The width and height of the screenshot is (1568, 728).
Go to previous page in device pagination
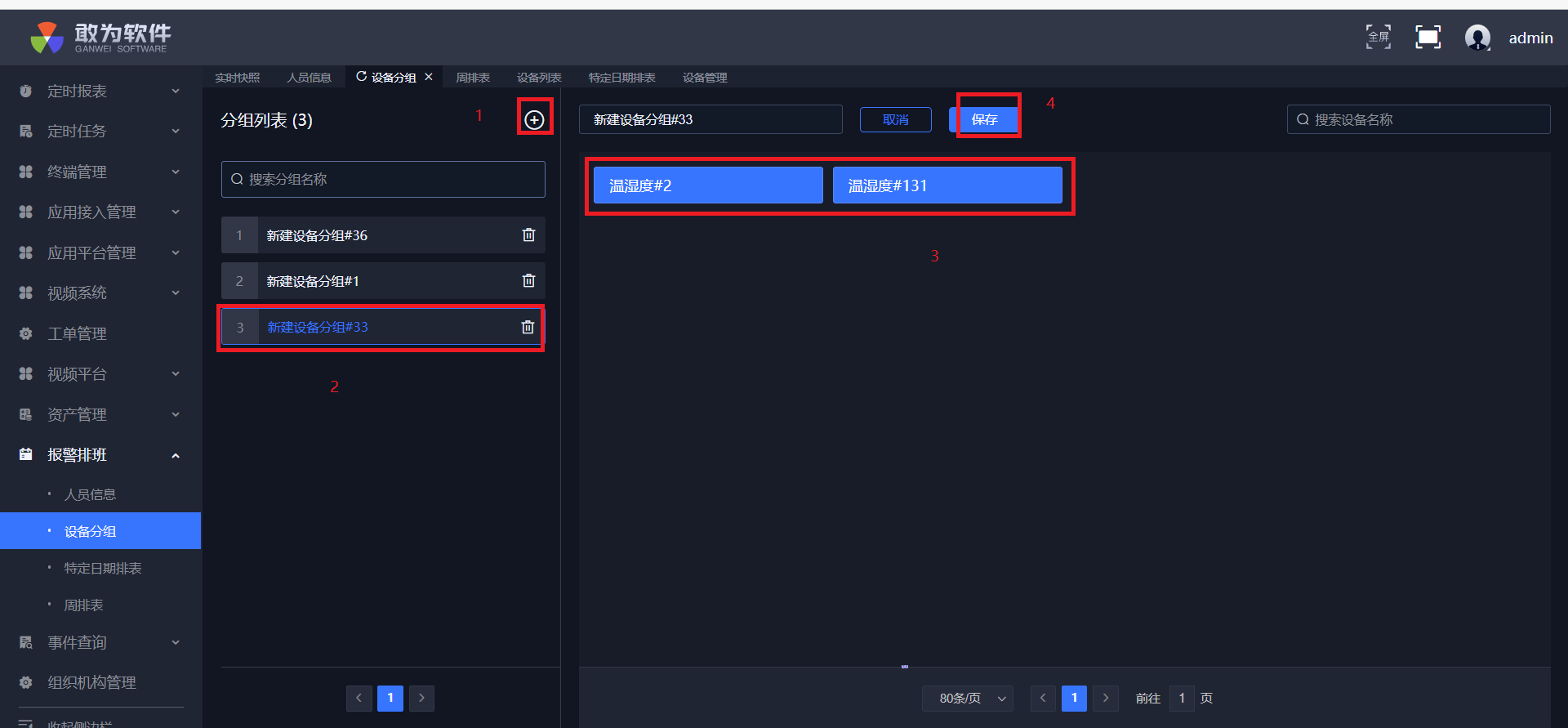[x=1043, y=698]
